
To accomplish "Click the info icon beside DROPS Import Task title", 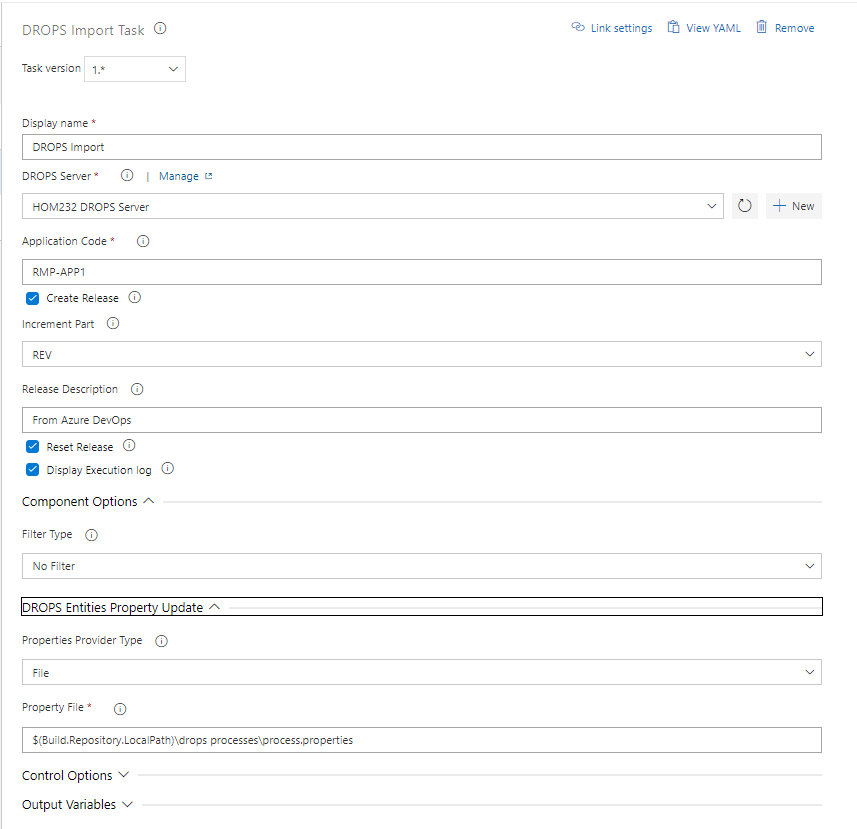I will click(x=160, y=28).
